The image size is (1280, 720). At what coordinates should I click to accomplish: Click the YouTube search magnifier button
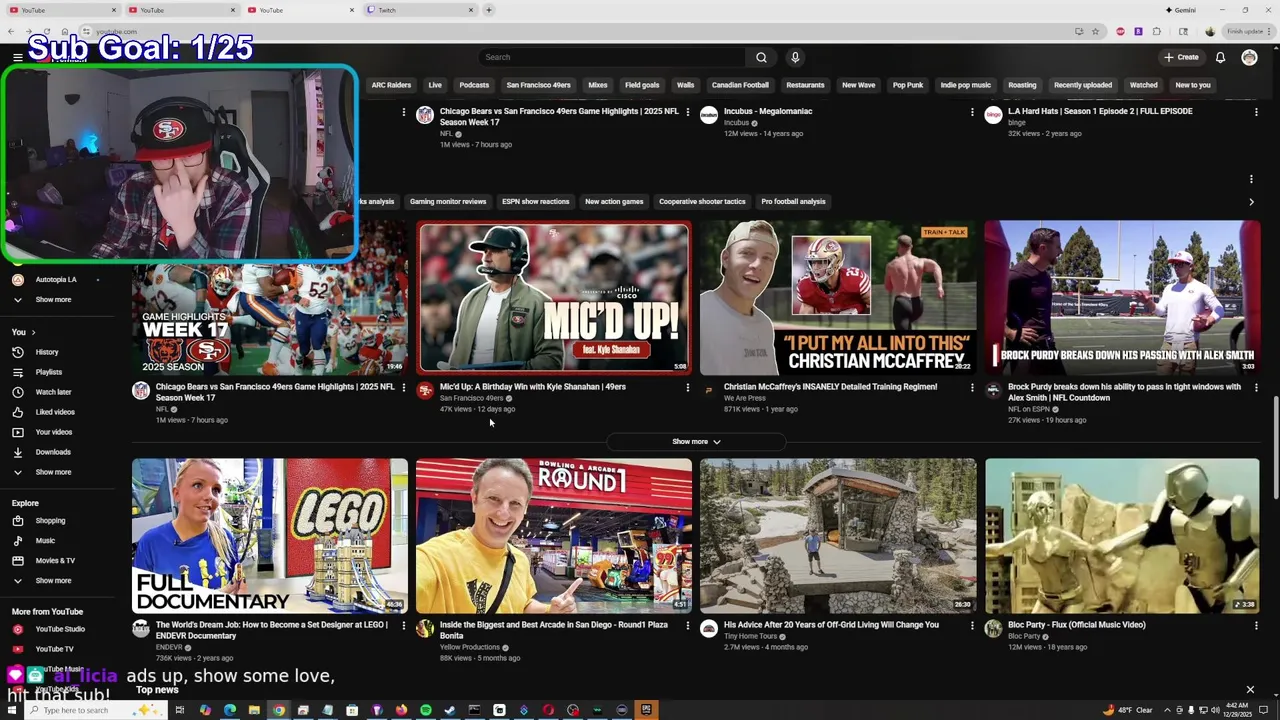point(761,57)
